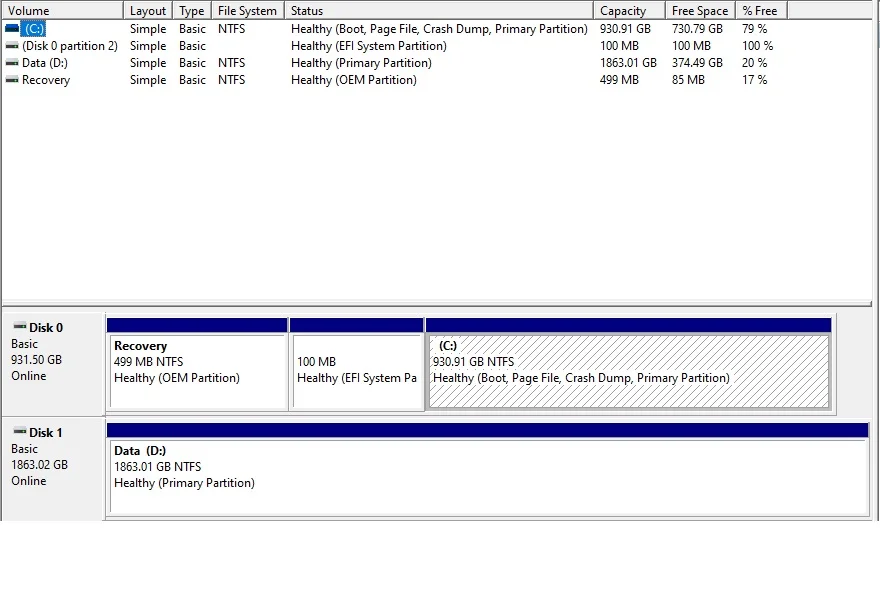Sort by the Capacity column header
Image resolution: width=880 pixels, height=616 pixels.
(629, 11)
